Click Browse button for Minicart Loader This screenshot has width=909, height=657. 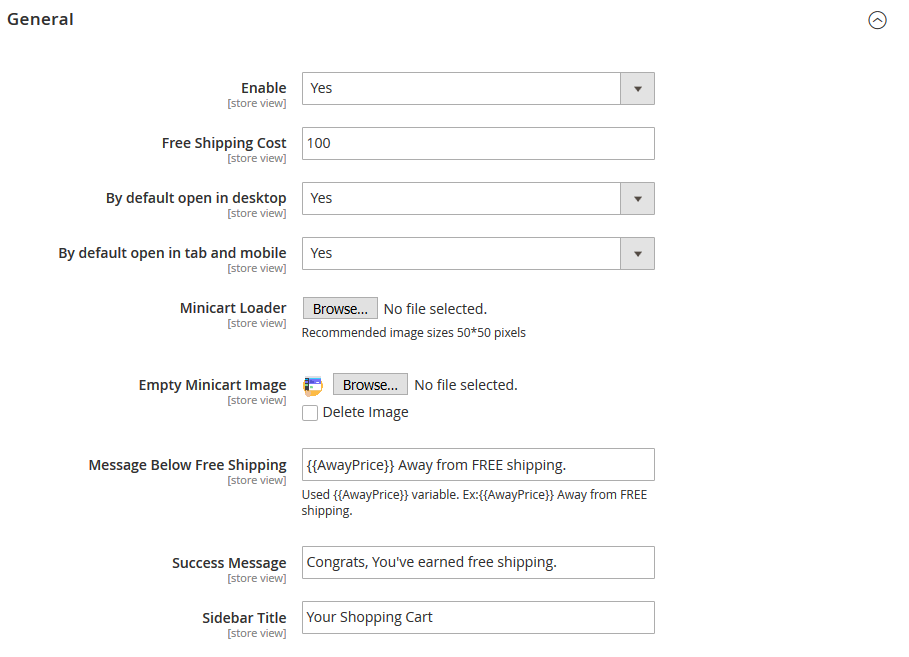click(340, 309)
